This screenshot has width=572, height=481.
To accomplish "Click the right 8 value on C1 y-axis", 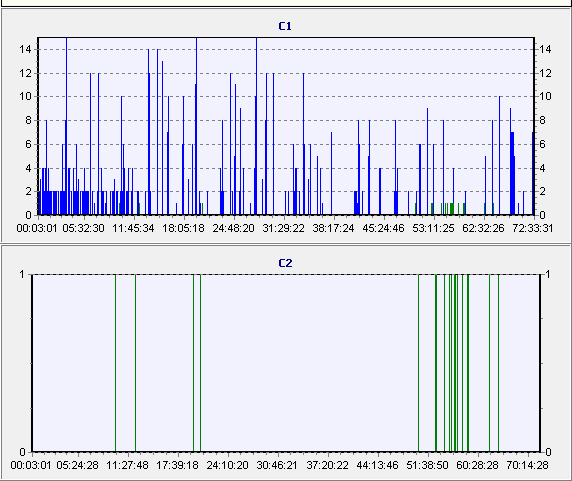I will point(542,120).
